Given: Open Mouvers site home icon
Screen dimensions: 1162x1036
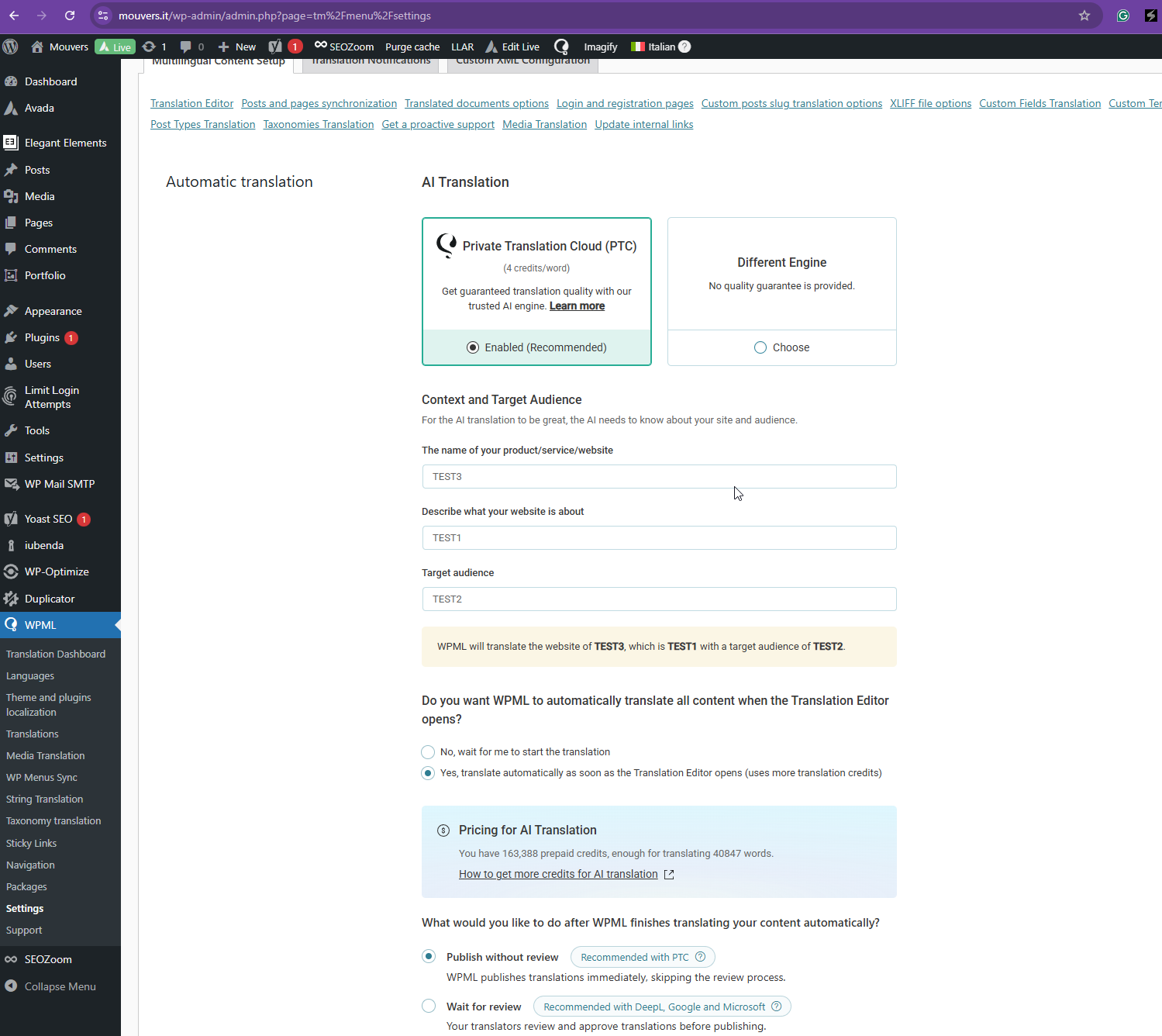Looking at the screenshot, I should pyautogui.click(x=37, y=47).
